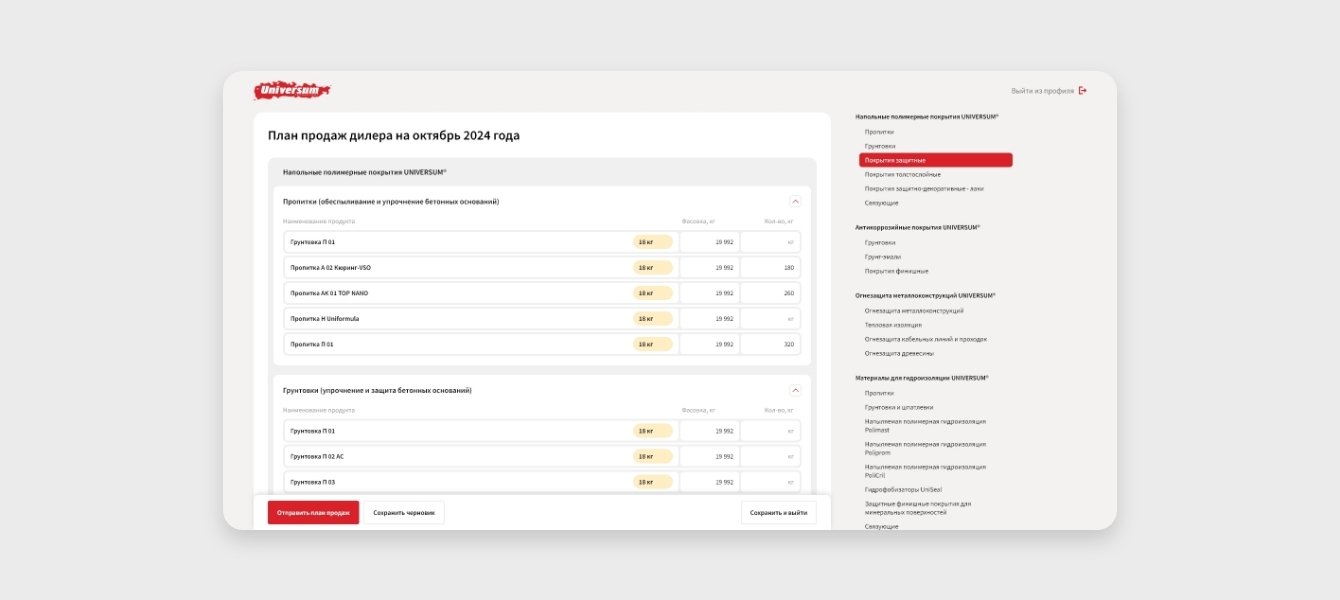
Task: Click 18 кг badge in Пропитка АК 01 TOP NANO row
Action: (652, 293)
